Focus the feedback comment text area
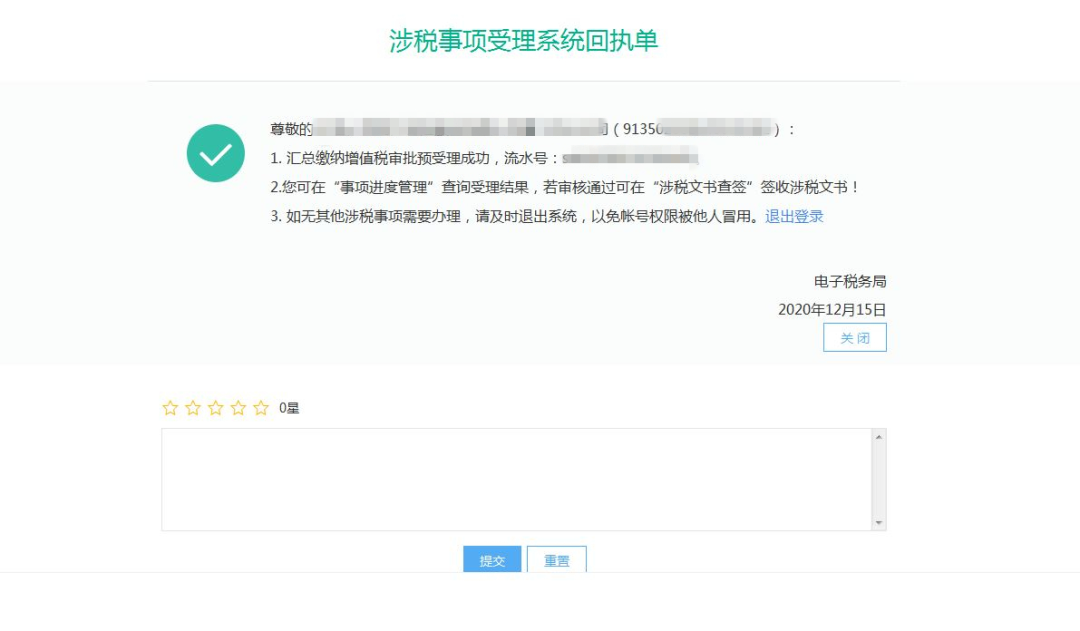Viewport: 1080px width, 631px height. tap(517, 479)
